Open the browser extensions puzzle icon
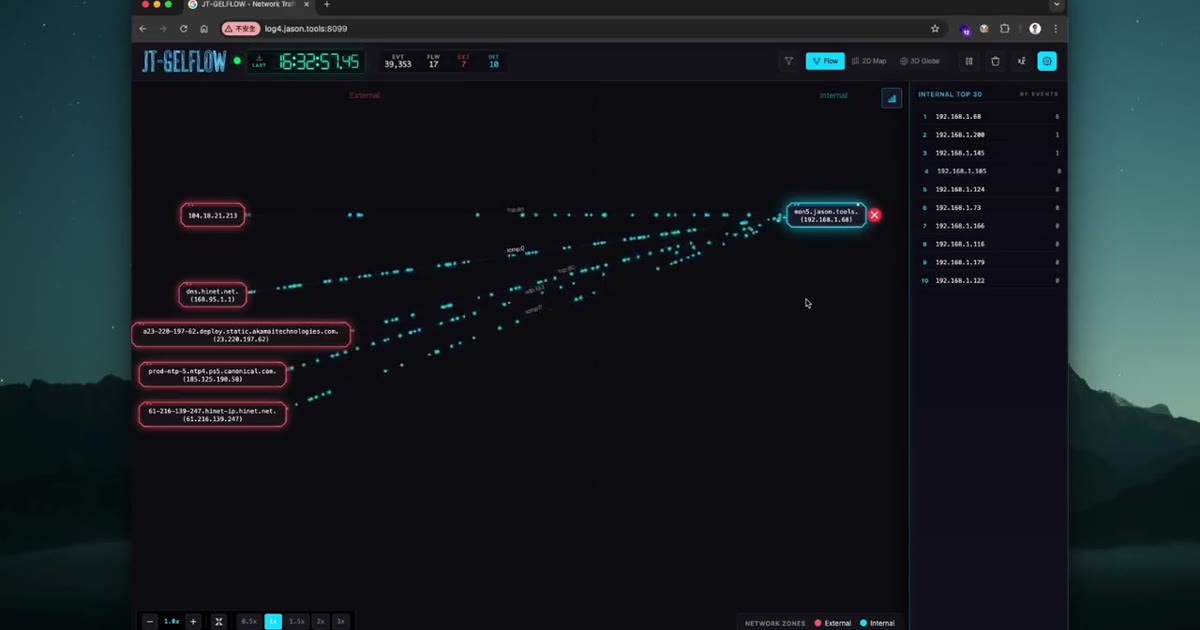The width and height of the screenshot is (1200, 630). [1005, 29]
